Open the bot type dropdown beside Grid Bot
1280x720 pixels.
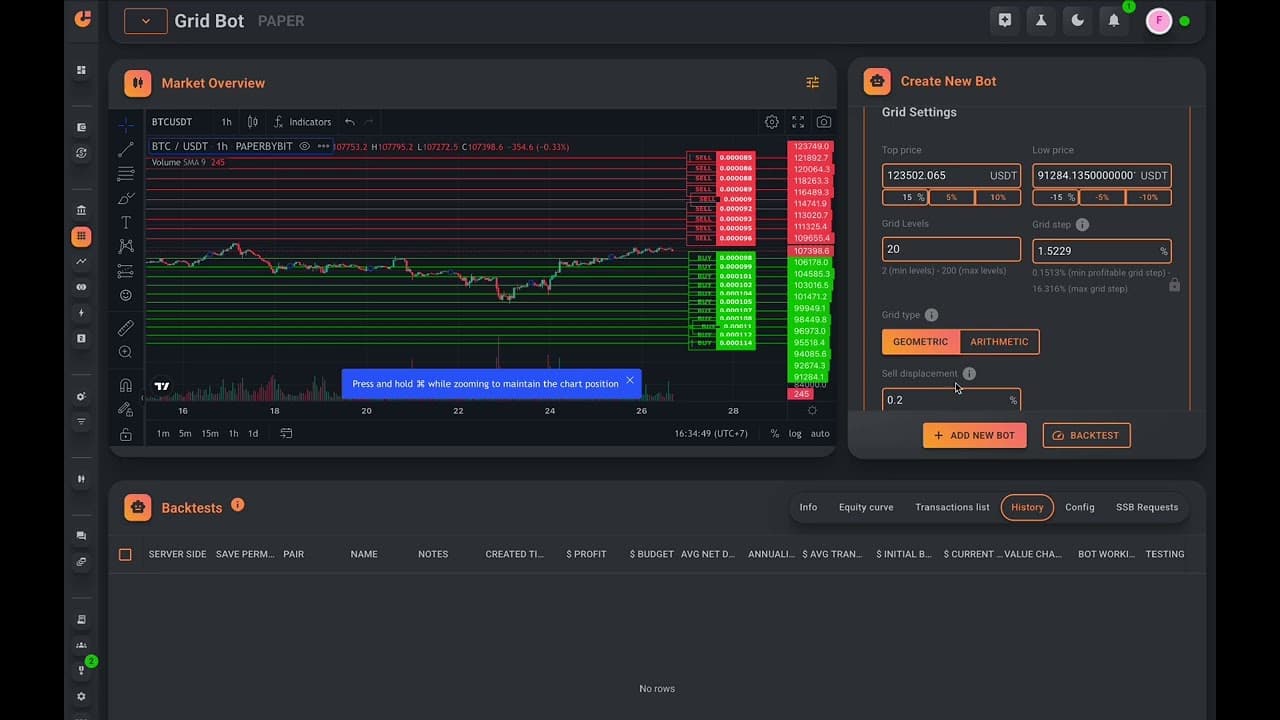145,20
